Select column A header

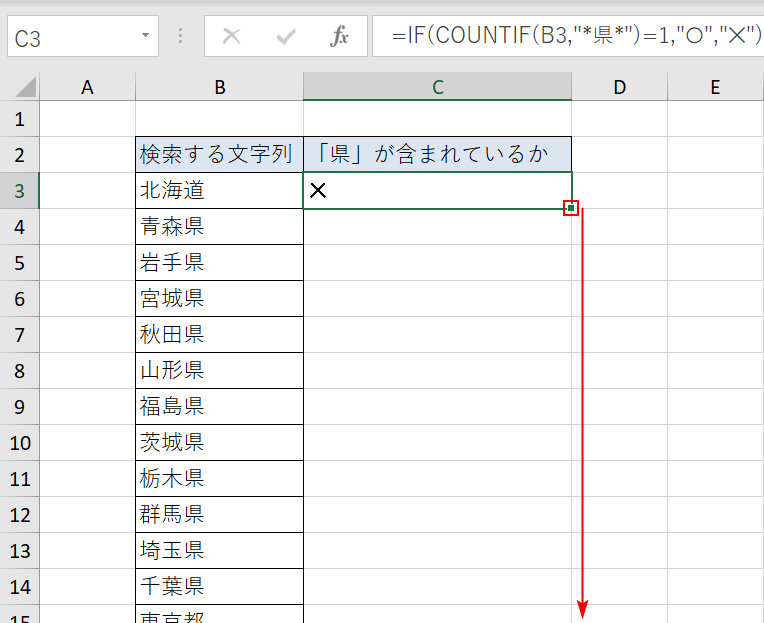click(87, 87)
